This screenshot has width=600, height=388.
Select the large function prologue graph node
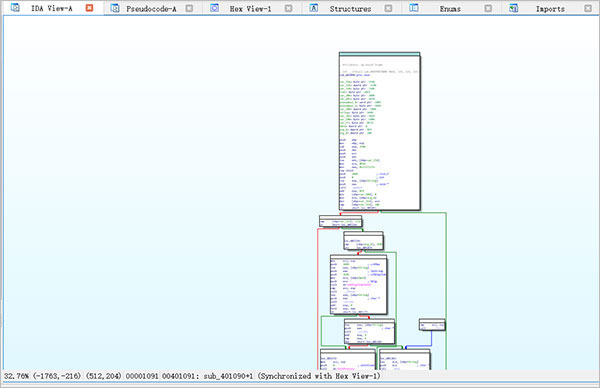point(380,132)
